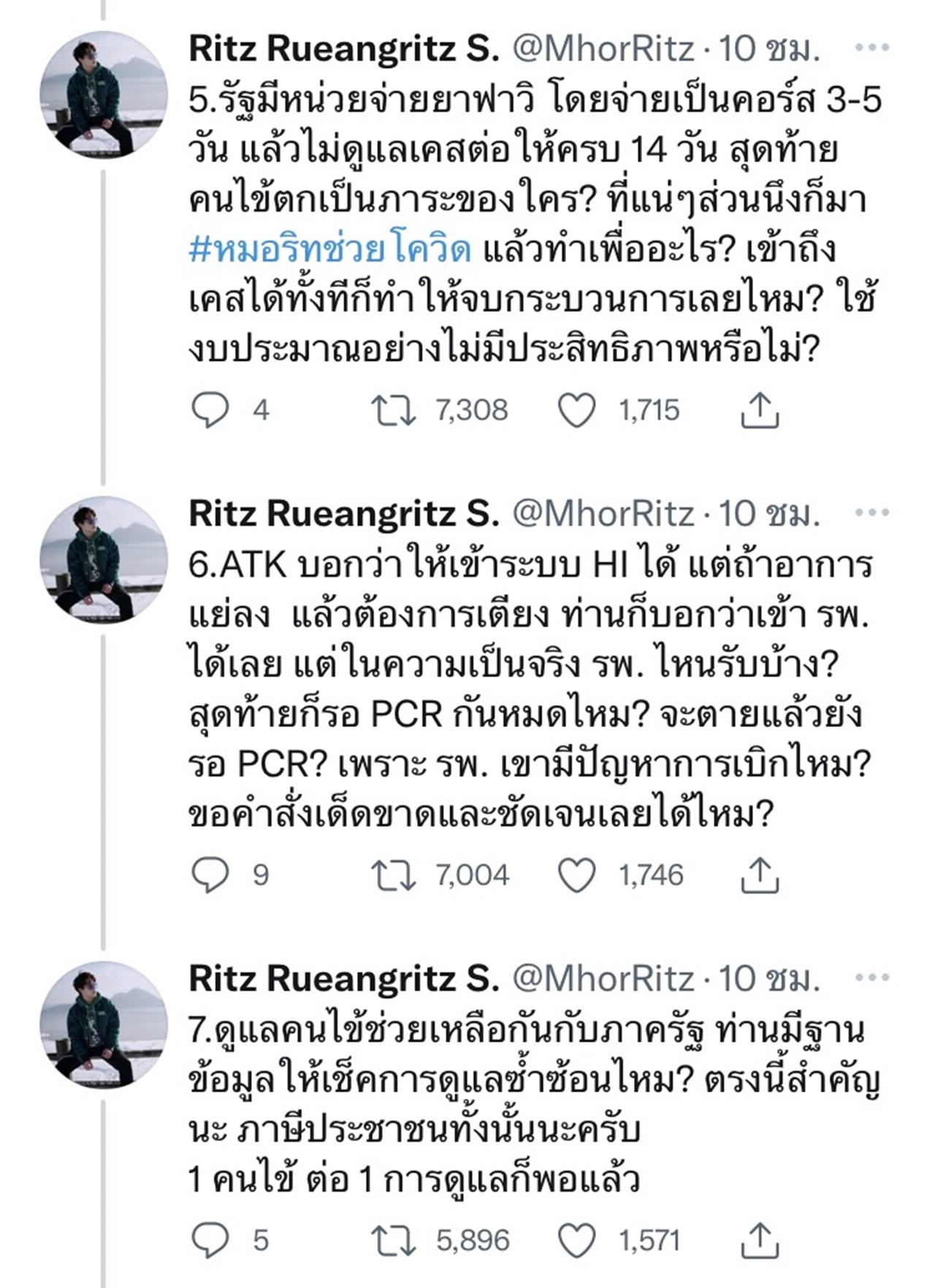Viewport: 935px width, 1288px height.
Task: Share the first tweet via share icon
Action: pos(760,410)
